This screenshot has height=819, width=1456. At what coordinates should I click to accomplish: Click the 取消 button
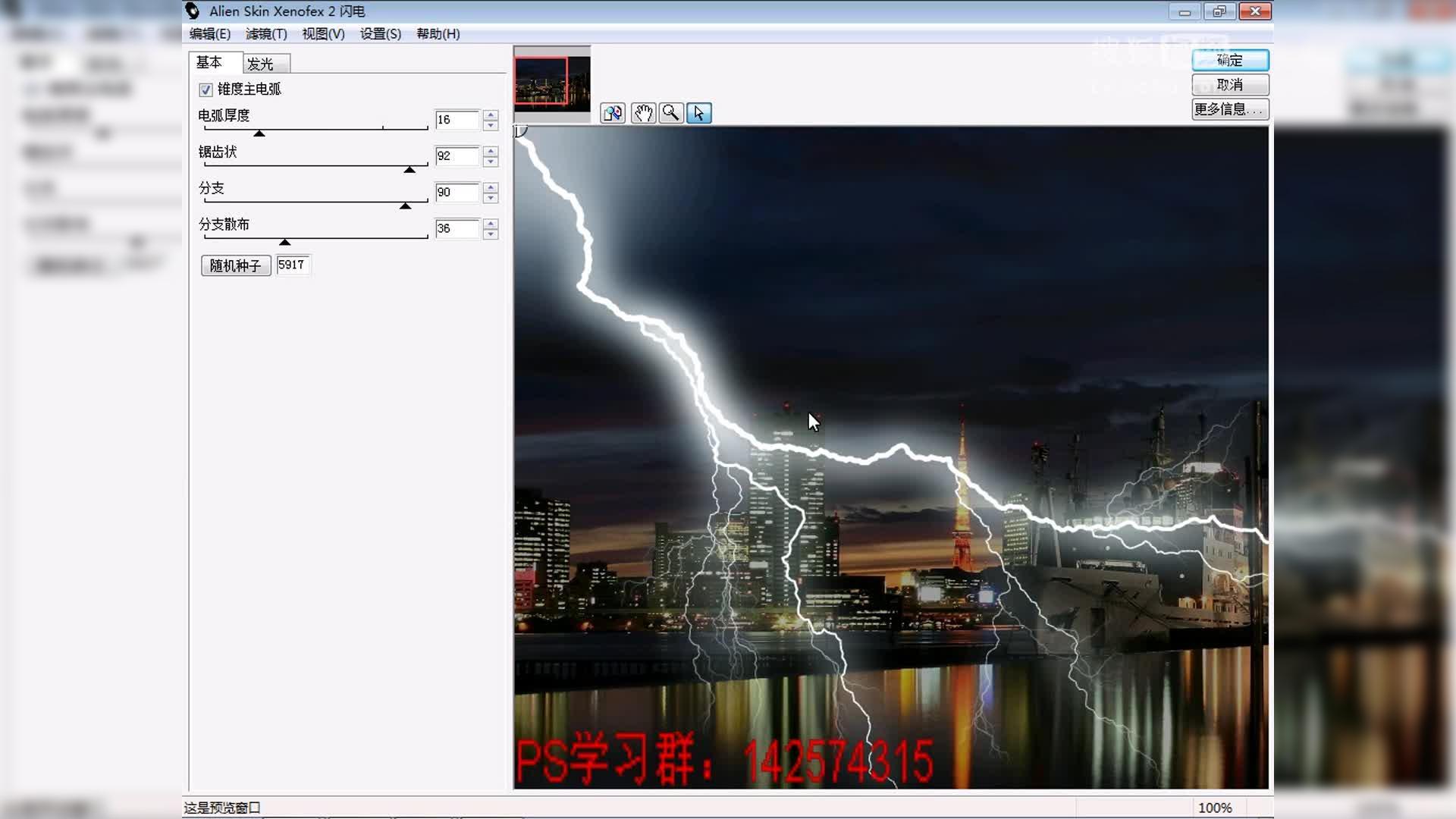[x=1229, y=84]
